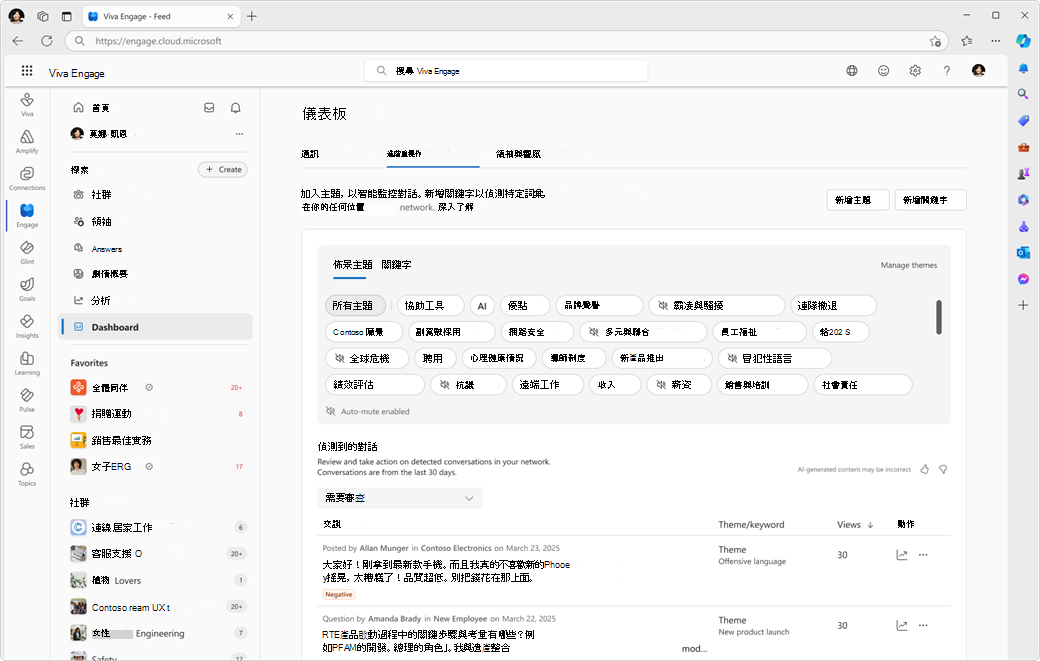
Task: Open the Contoso Electronics community link
Action: 456,548
